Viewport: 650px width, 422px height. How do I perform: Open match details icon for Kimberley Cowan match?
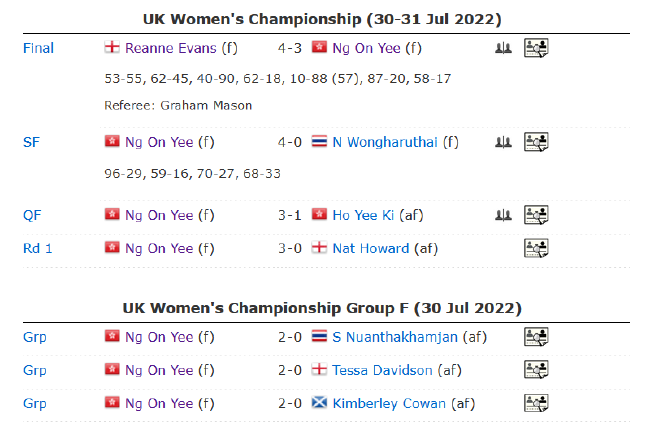tap(536, 403)
